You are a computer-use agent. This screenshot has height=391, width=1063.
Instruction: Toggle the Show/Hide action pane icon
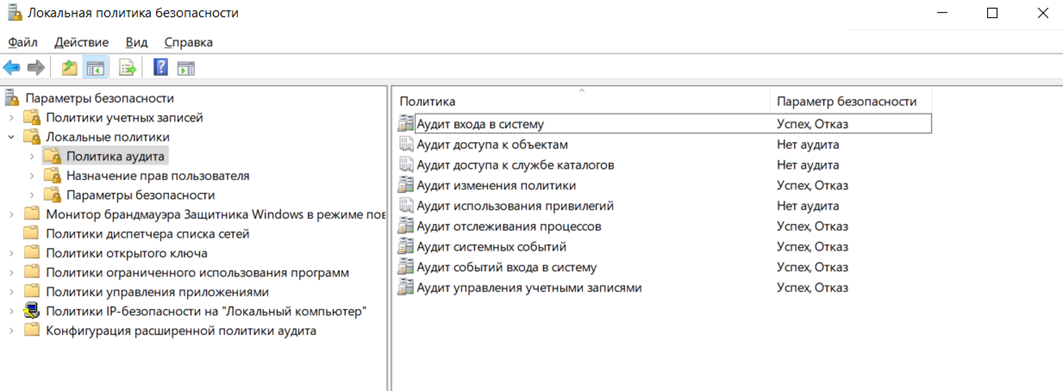pyautogui.click(x=186, y=68)
